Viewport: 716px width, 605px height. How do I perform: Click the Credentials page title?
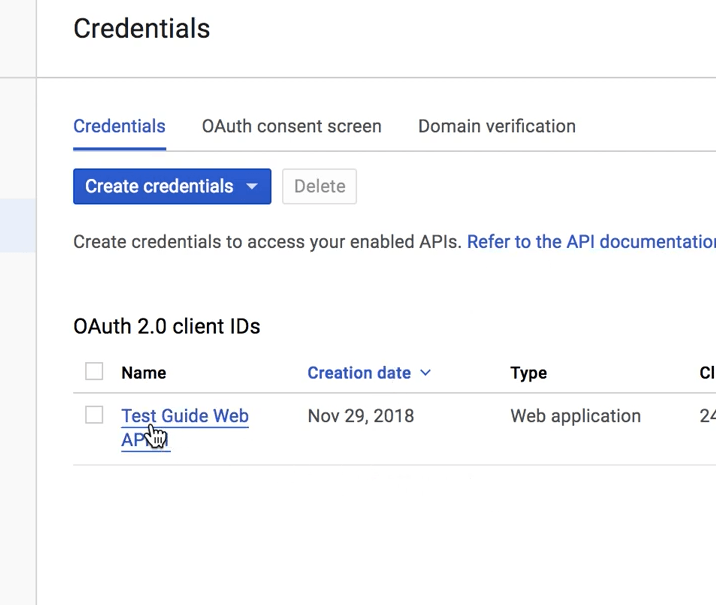(142, 28)
